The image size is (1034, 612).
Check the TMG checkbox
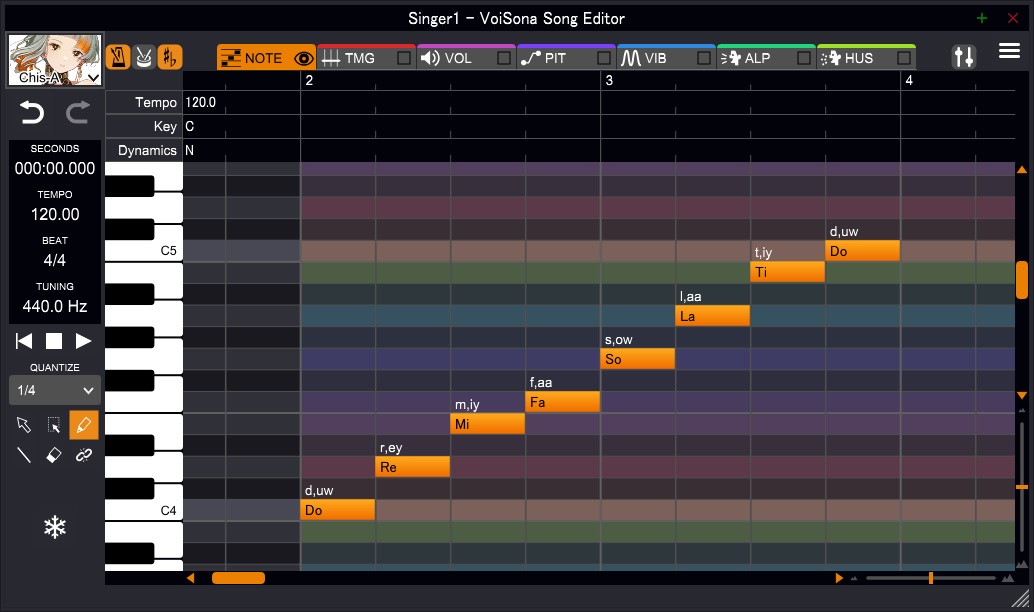404,58
